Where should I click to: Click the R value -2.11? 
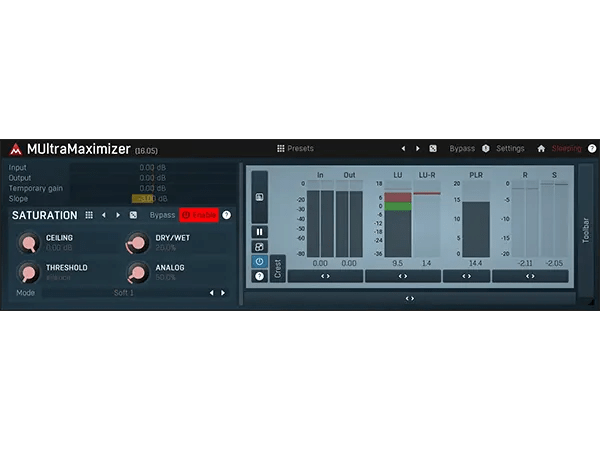pos(525,263)
